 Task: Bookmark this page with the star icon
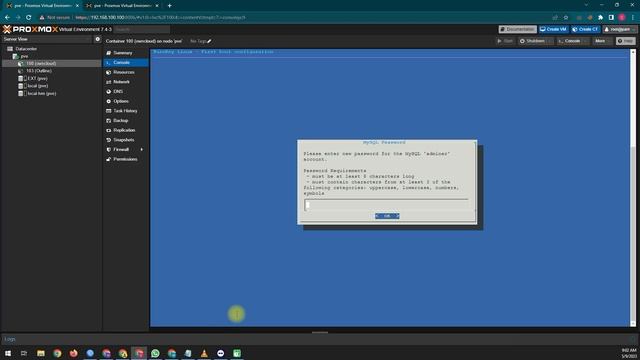[566, 18]
